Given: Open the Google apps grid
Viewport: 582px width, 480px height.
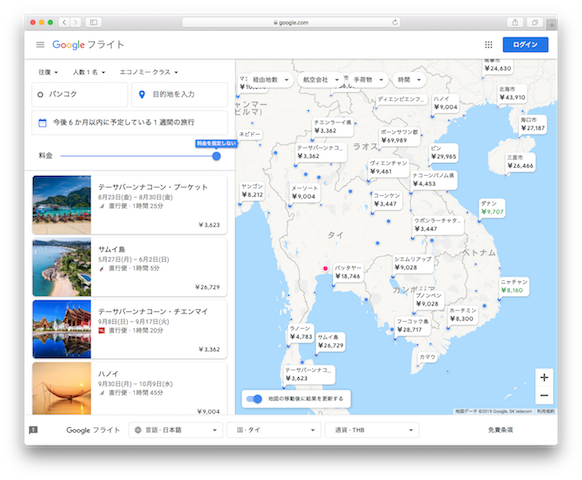Looking at the screenshot, I should 488,45.
